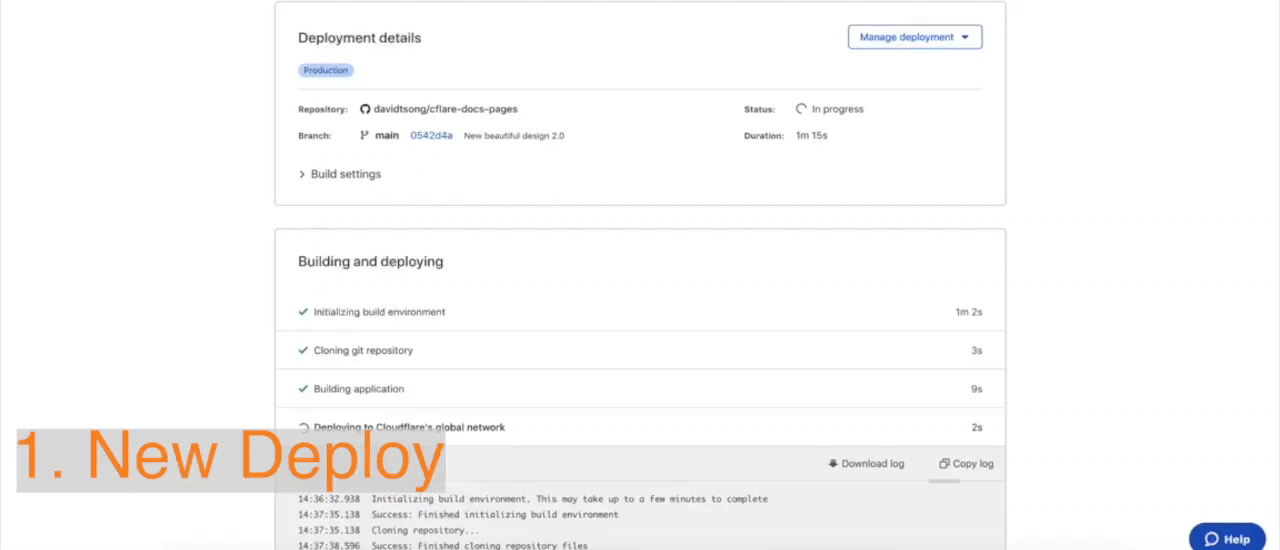Click the Production environment badge
Viewport: 1280px width, 550px height.
pos(326,70)
